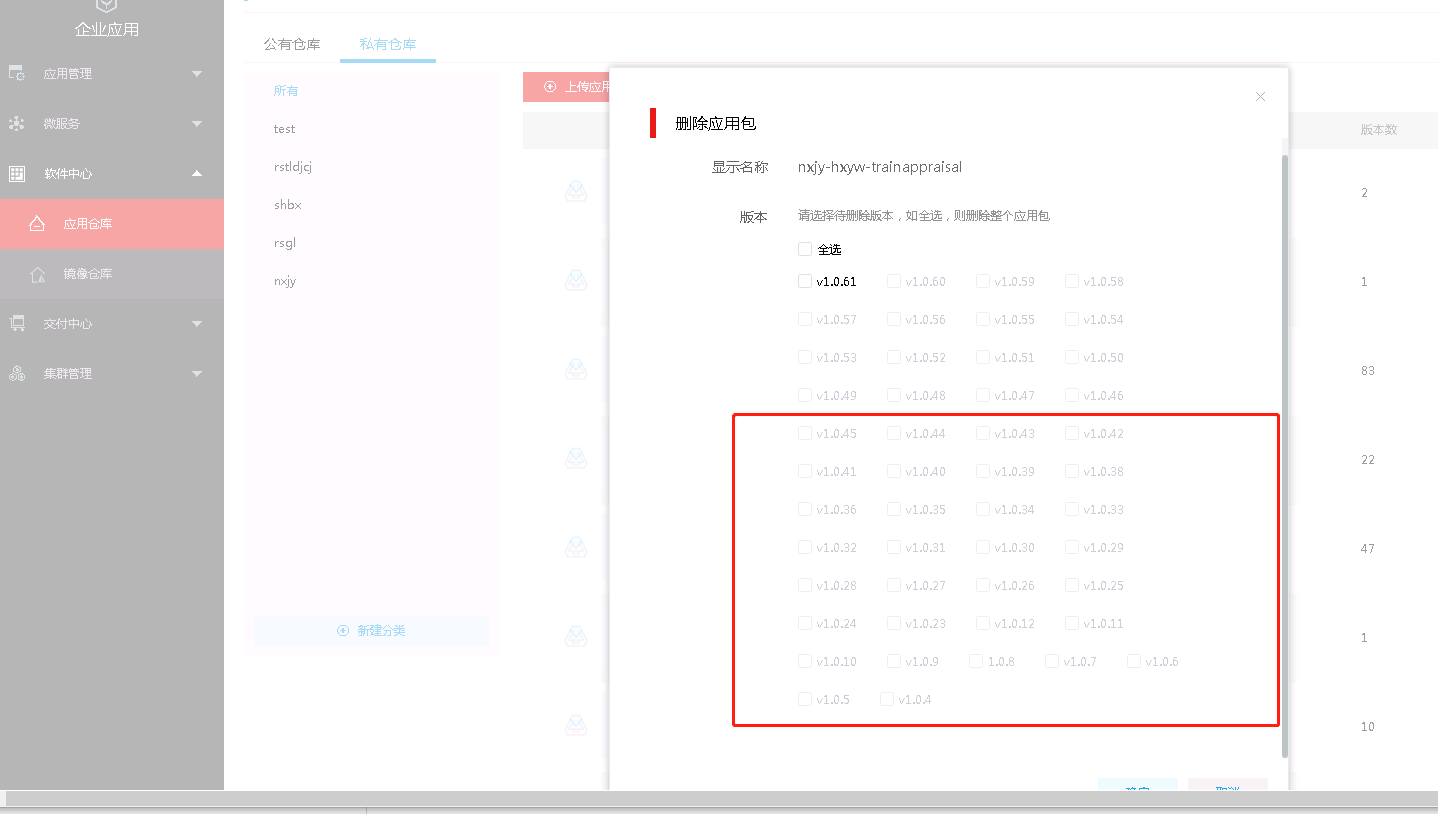Click the 版本数 column header
The image size is (1438, 814).
click(x=1378, y=130)
